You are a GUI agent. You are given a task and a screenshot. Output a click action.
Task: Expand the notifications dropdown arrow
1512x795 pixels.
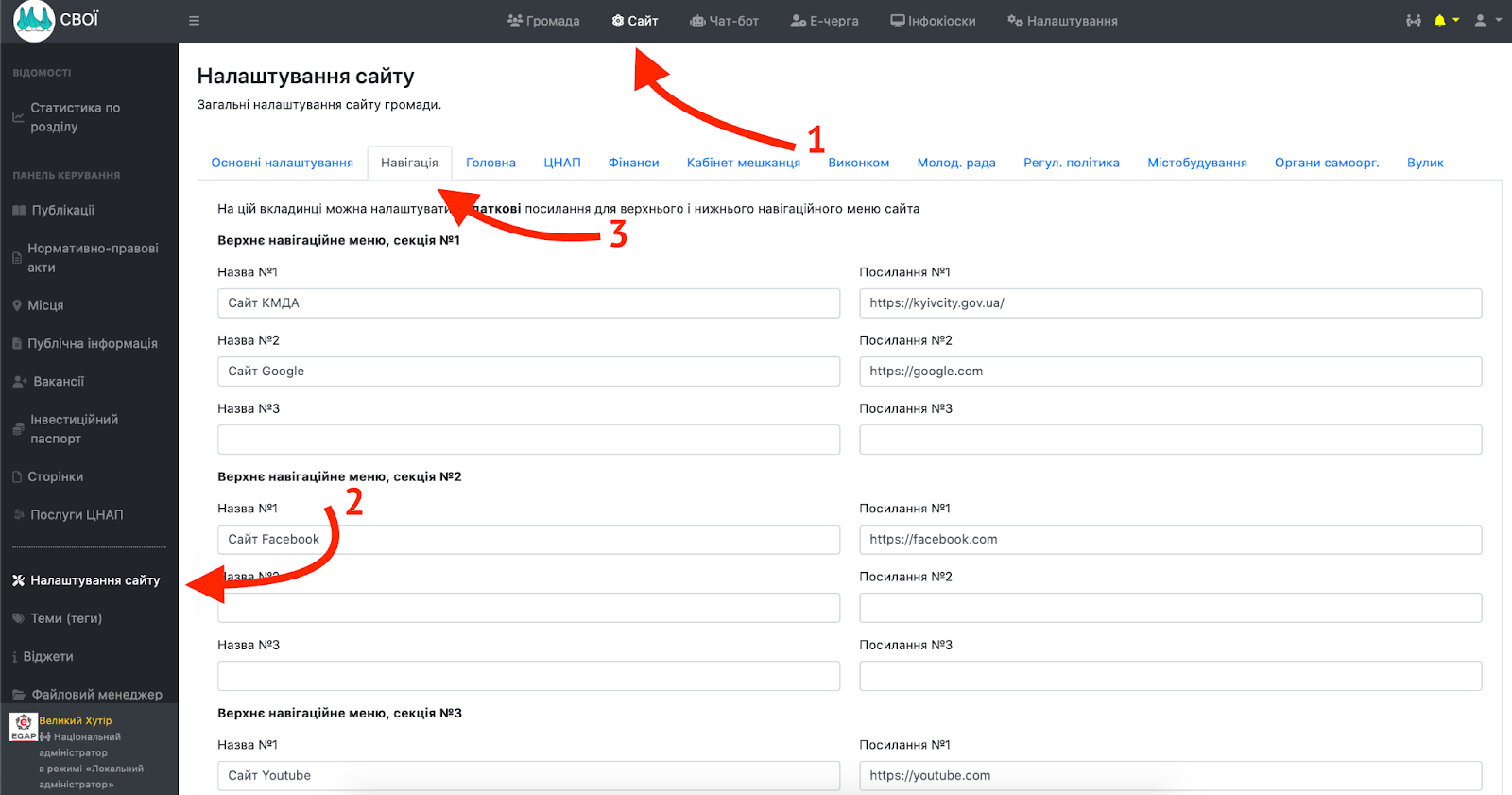1456,20
